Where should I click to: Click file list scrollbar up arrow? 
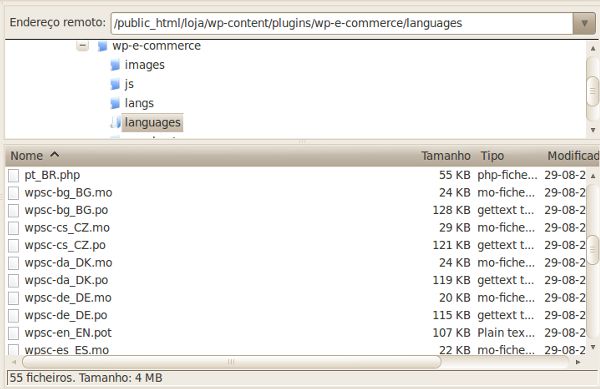593,176
